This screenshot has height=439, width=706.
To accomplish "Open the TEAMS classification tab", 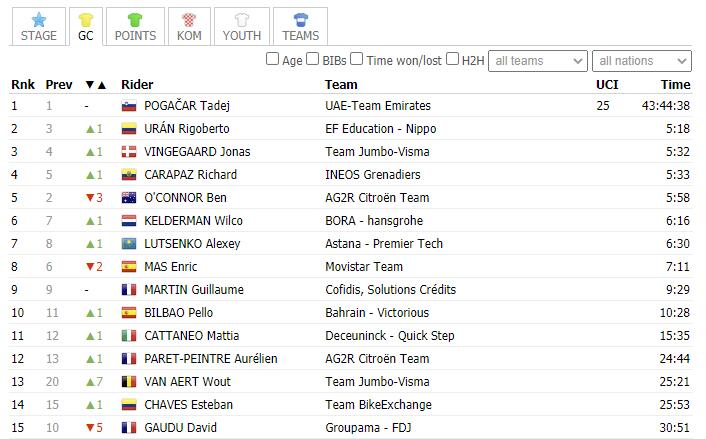I will click(x=300, y=27).
